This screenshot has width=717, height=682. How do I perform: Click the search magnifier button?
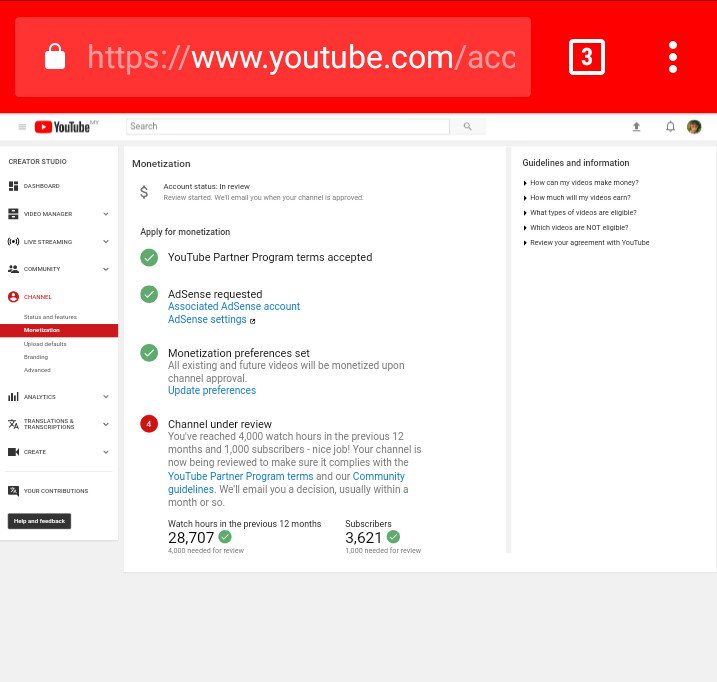click(x=467, y=126)
